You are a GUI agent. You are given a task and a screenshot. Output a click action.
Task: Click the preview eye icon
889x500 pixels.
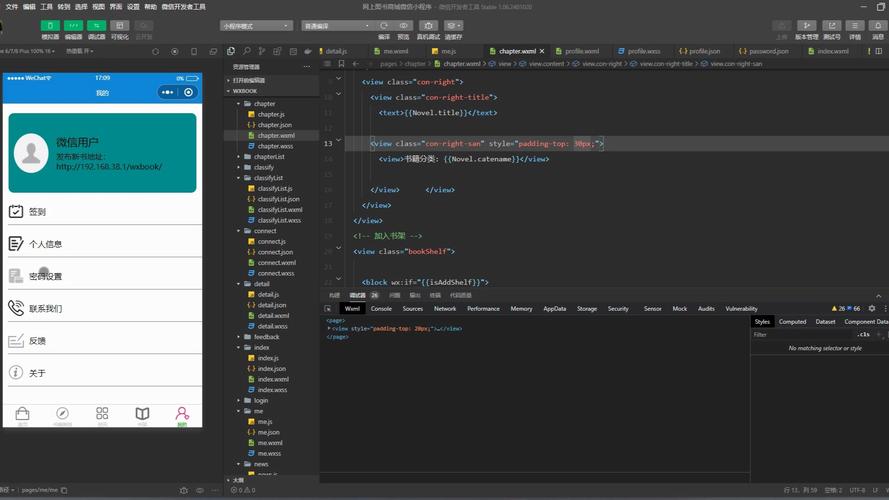pos(403,26)
